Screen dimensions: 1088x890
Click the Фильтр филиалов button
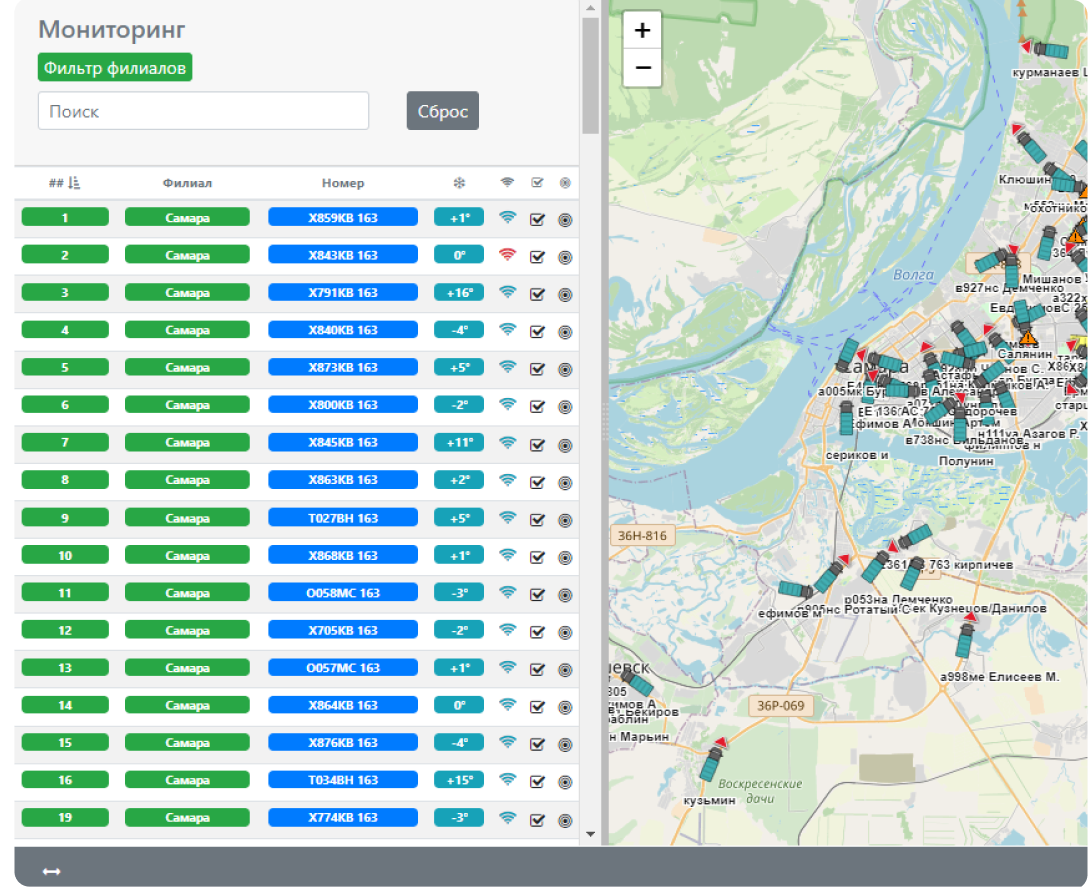point(114,67)
